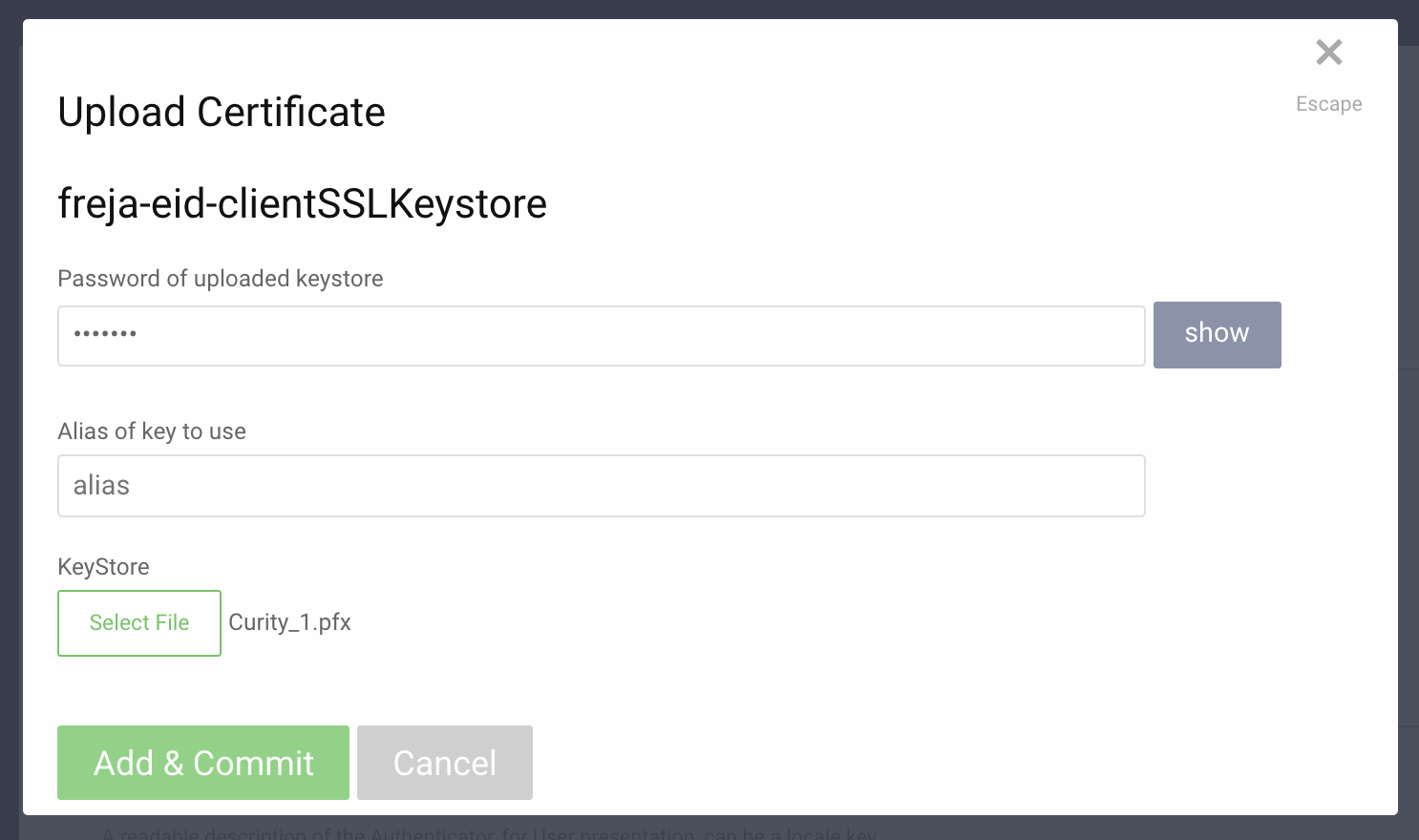Click the Upload Certificate heading
Image resolution: width=1419 pixels, height=840 pixels.
tap(222, 113)
